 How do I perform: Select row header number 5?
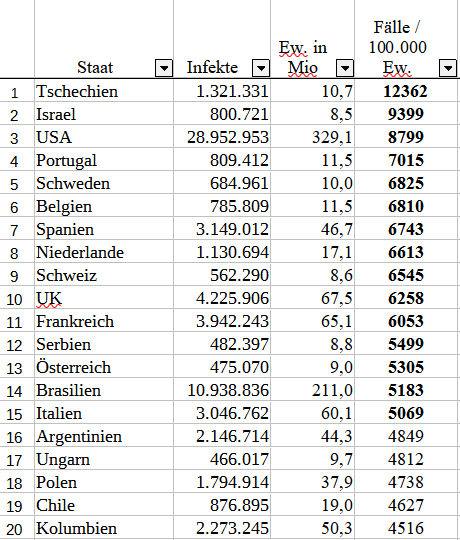click(14, 183)
